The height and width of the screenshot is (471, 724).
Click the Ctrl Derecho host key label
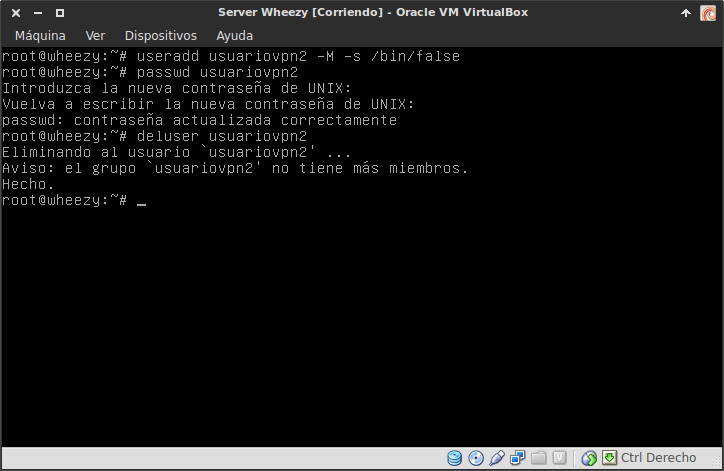658,459
